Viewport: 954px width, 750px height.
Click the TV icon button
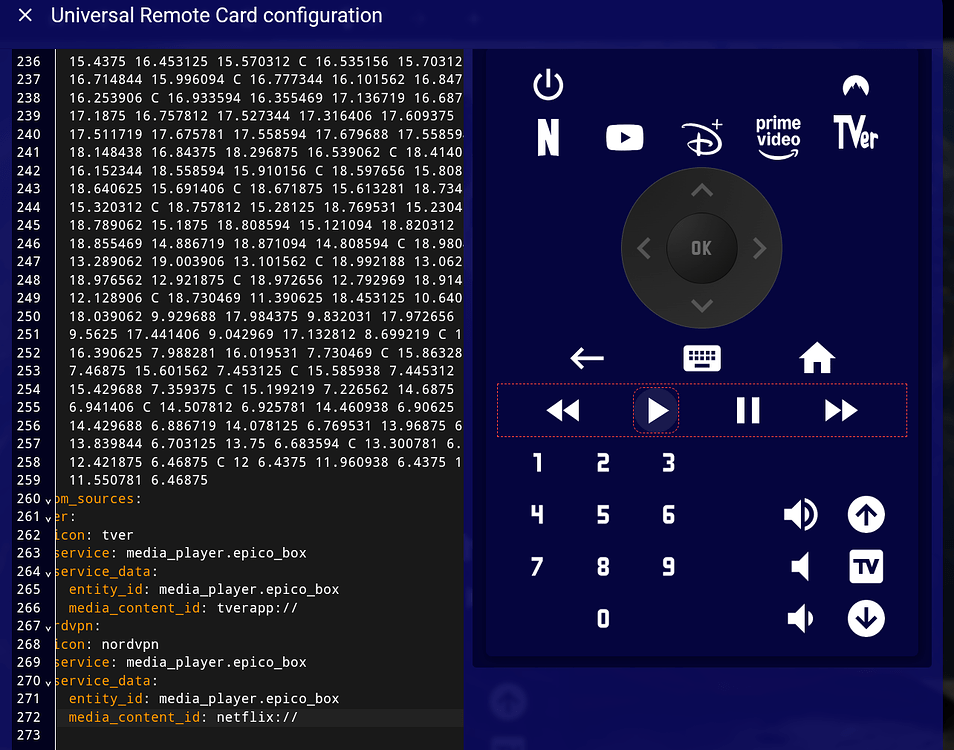tap(866, 567)
